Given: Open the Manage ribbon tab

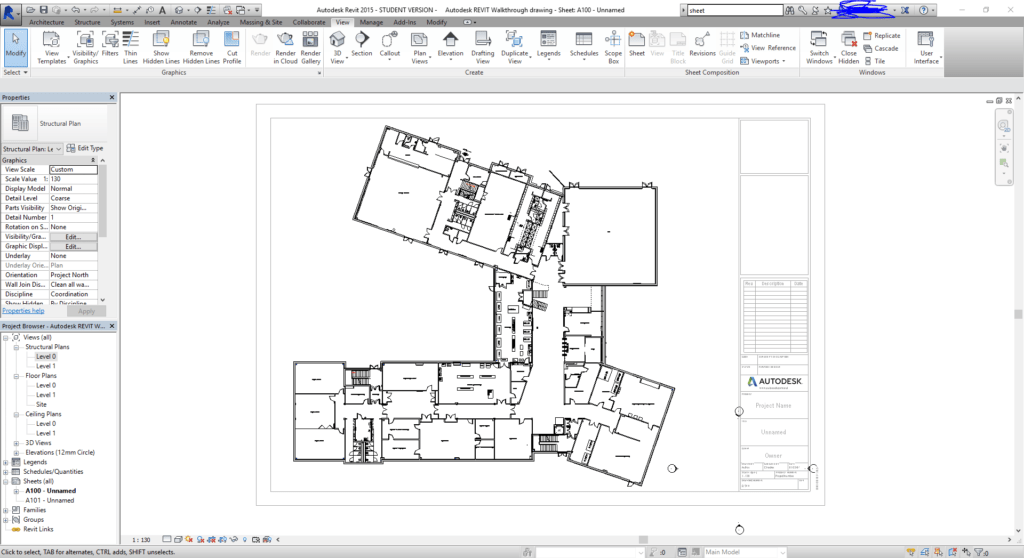Looking at the screenshot, I should coord(371,22).
